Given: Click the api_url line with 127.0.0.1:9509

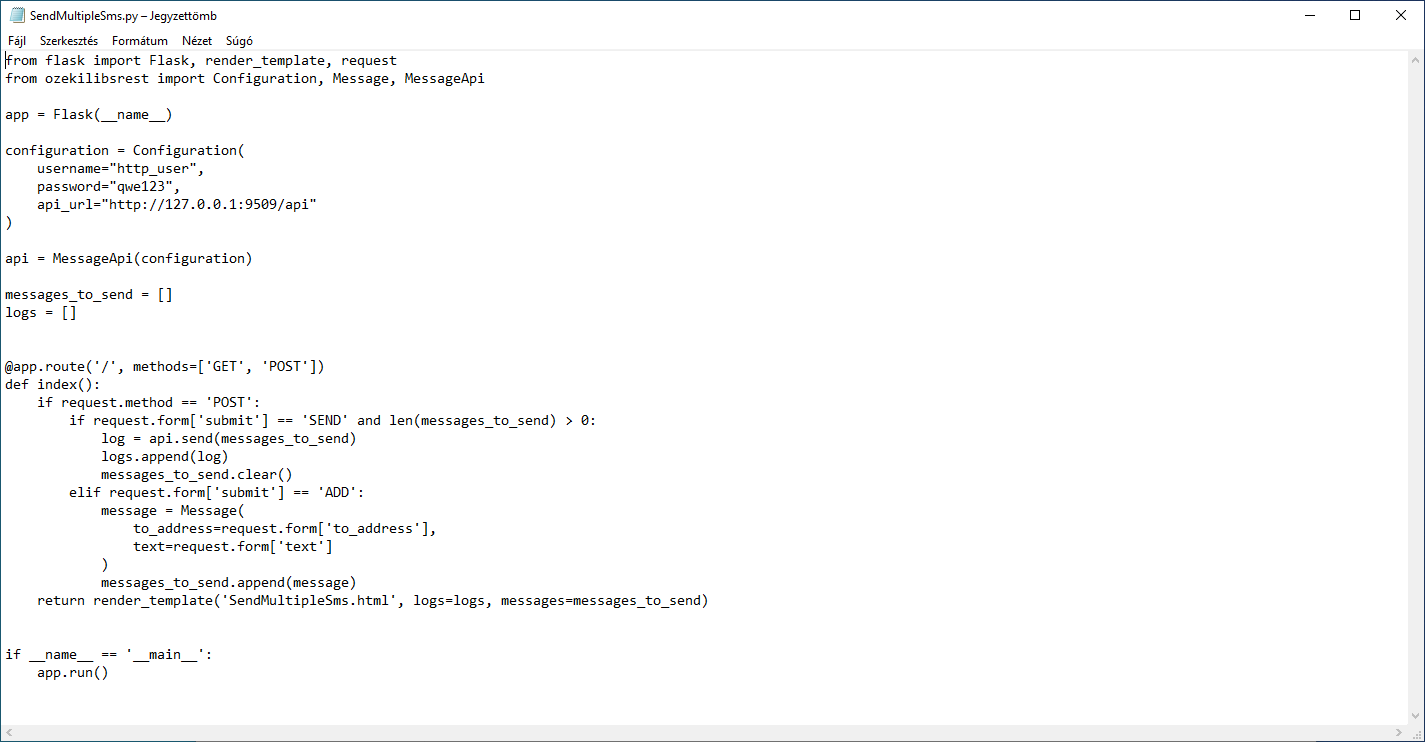Looking at the screenshot, I should 177,204.
